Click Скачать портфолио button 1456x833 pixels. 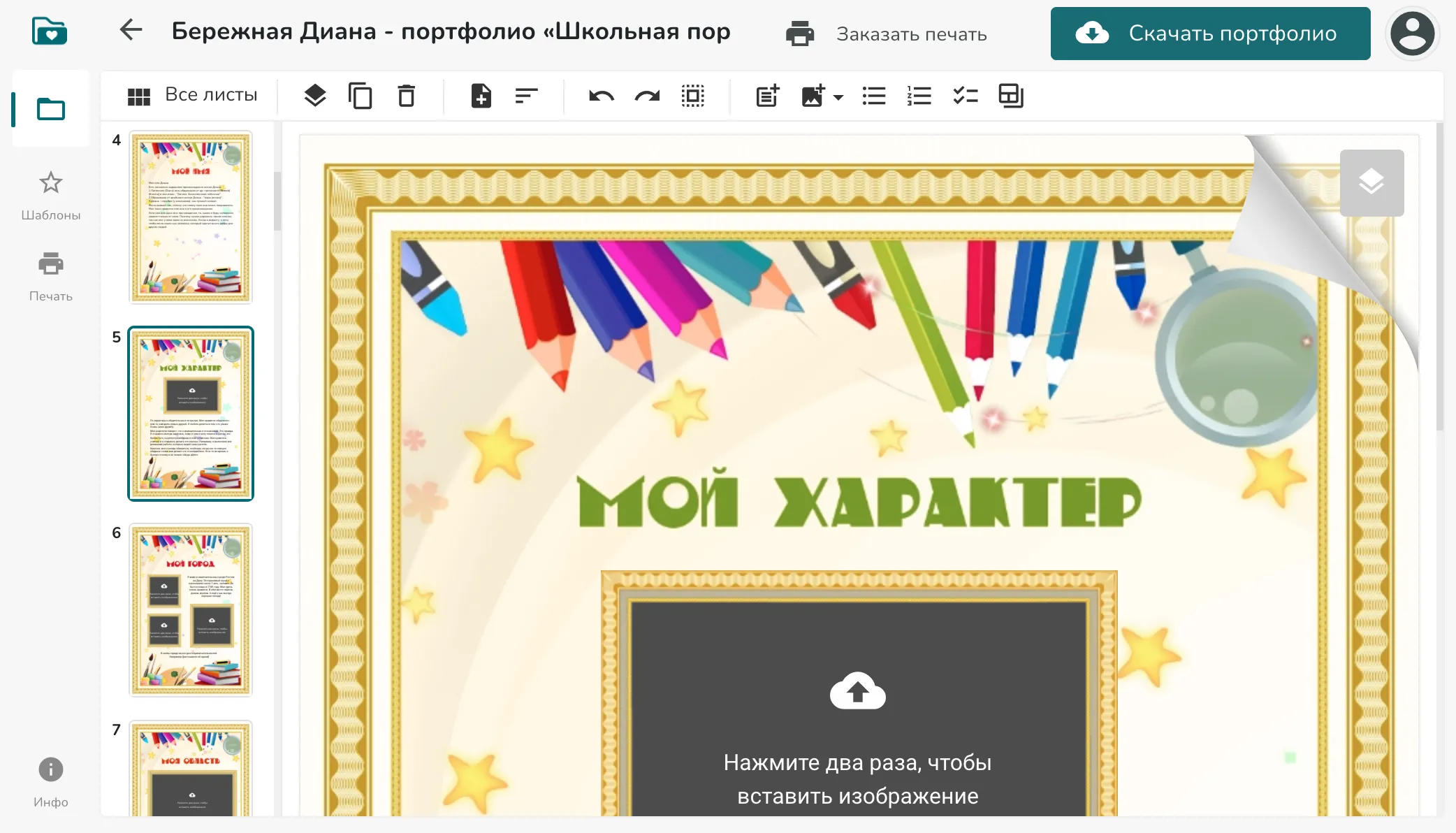point(1210,34)
